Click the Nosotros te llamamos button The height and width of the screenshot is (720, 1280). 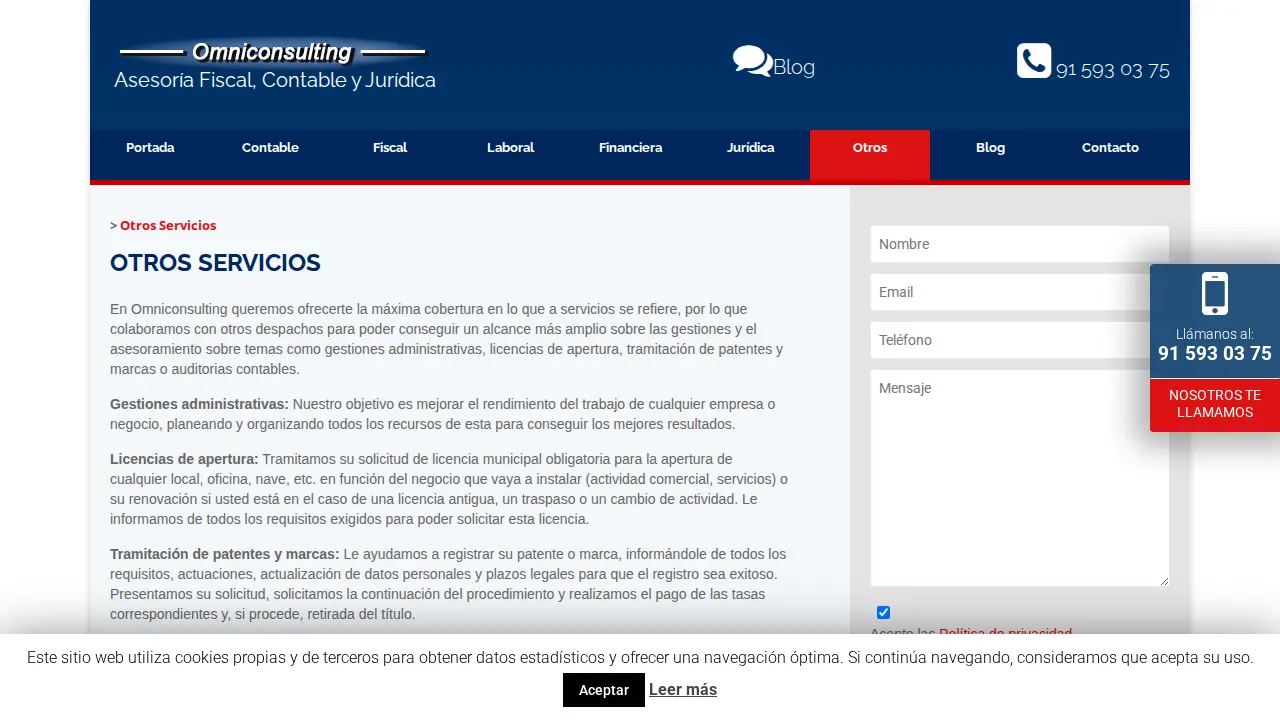(x=1215, y=404)
